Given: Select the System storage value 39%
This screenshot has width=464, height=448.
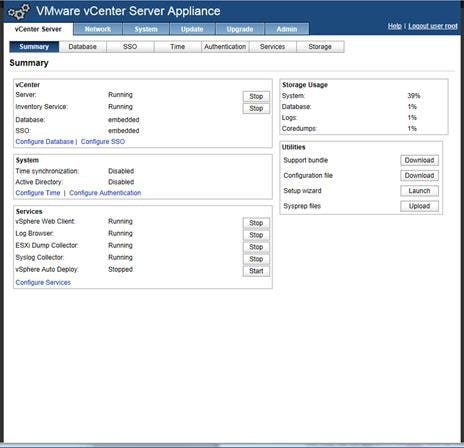Looking at the screenshot, I should click(414, 96).
